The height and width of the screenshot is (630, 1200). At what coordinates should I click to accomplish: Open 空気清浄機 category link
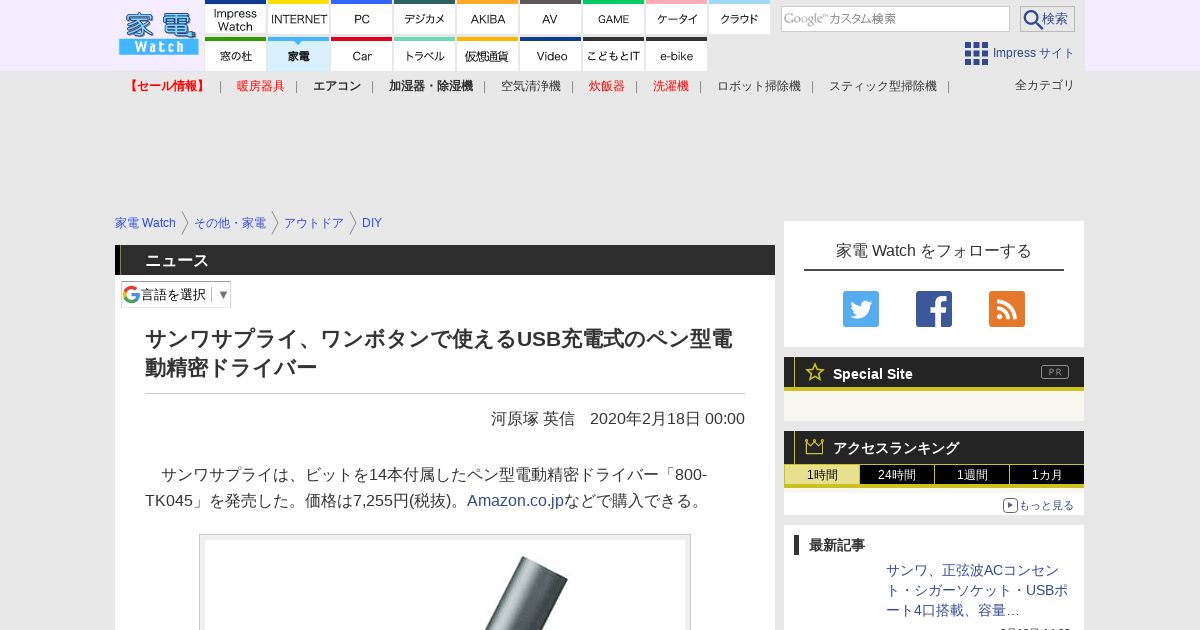pos(531,86)
